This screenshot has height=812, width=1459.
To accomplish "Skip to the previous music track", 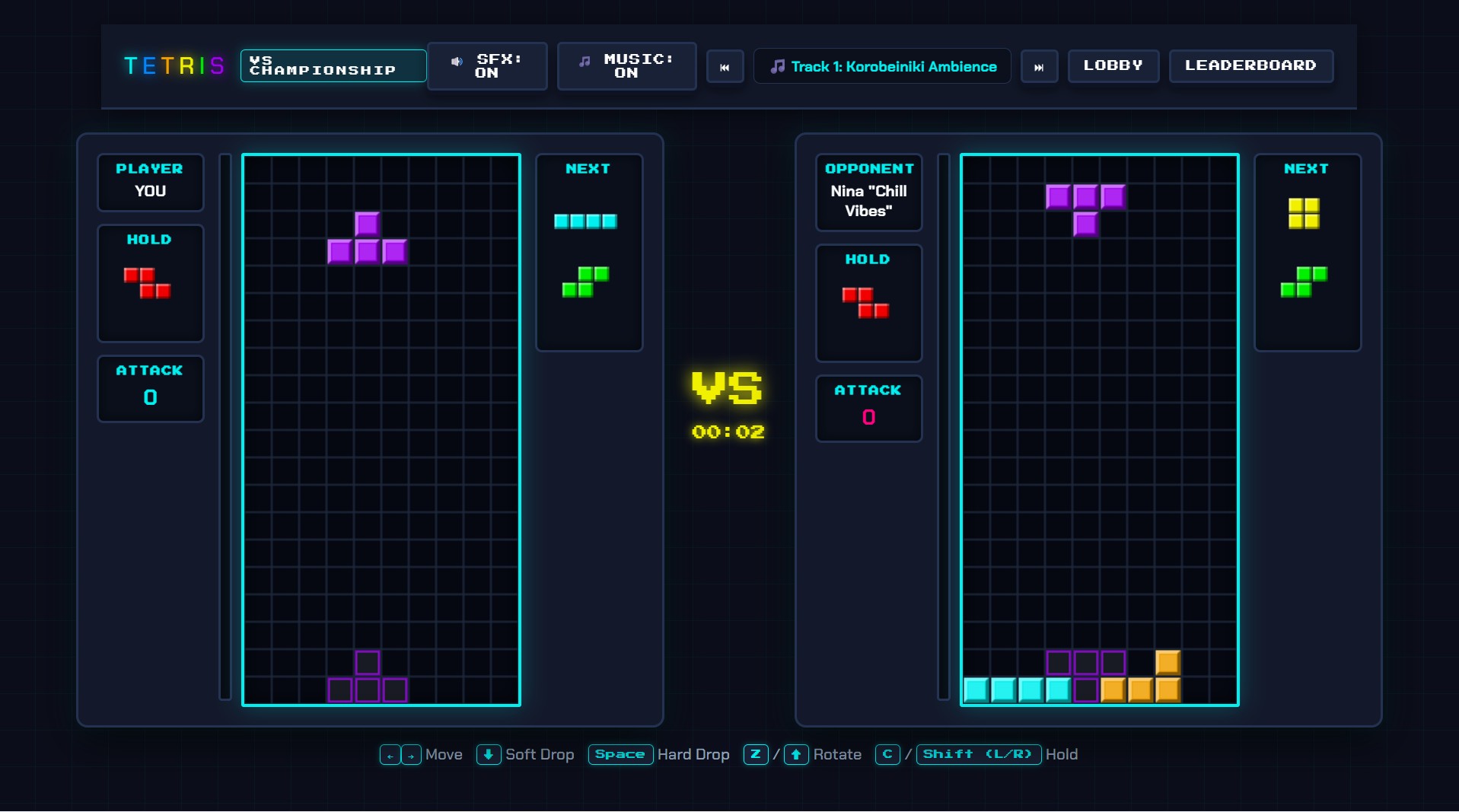I will click(x=725, y=67).
